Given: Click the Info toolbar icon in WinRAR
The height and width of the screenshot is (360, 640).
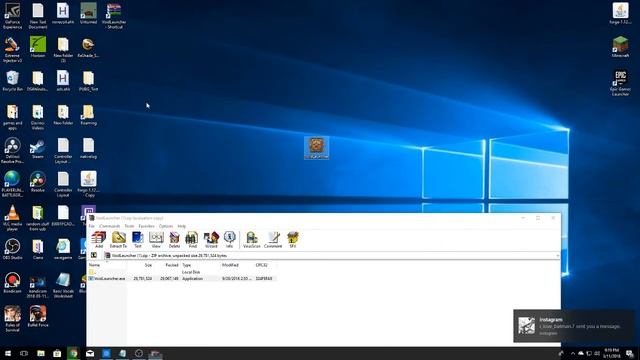Looking at the screenshot, I should point(229,240).
